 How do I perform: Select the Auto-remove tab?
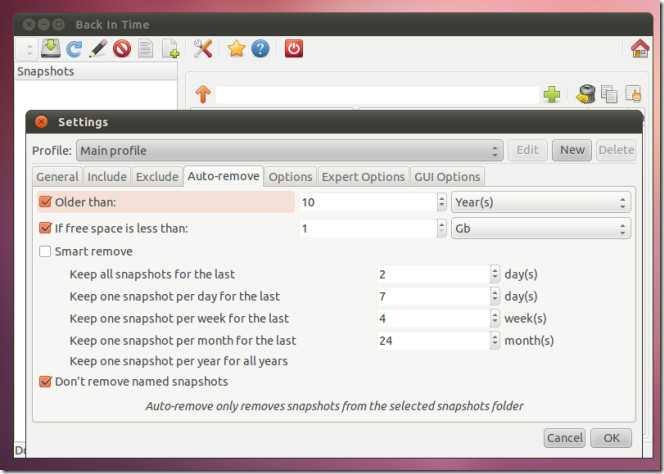pyautogui.click(x=224, y=176)
